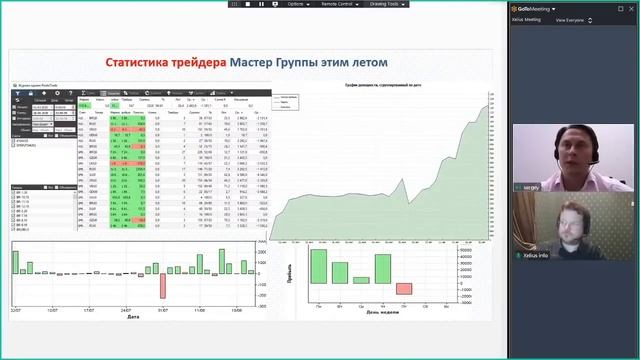Check Объединять box in tickers header

click(57, 187)
